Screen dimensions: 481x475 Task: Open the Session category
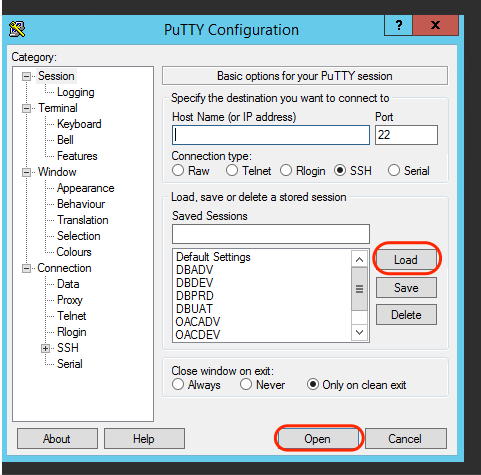pos(56,76)
